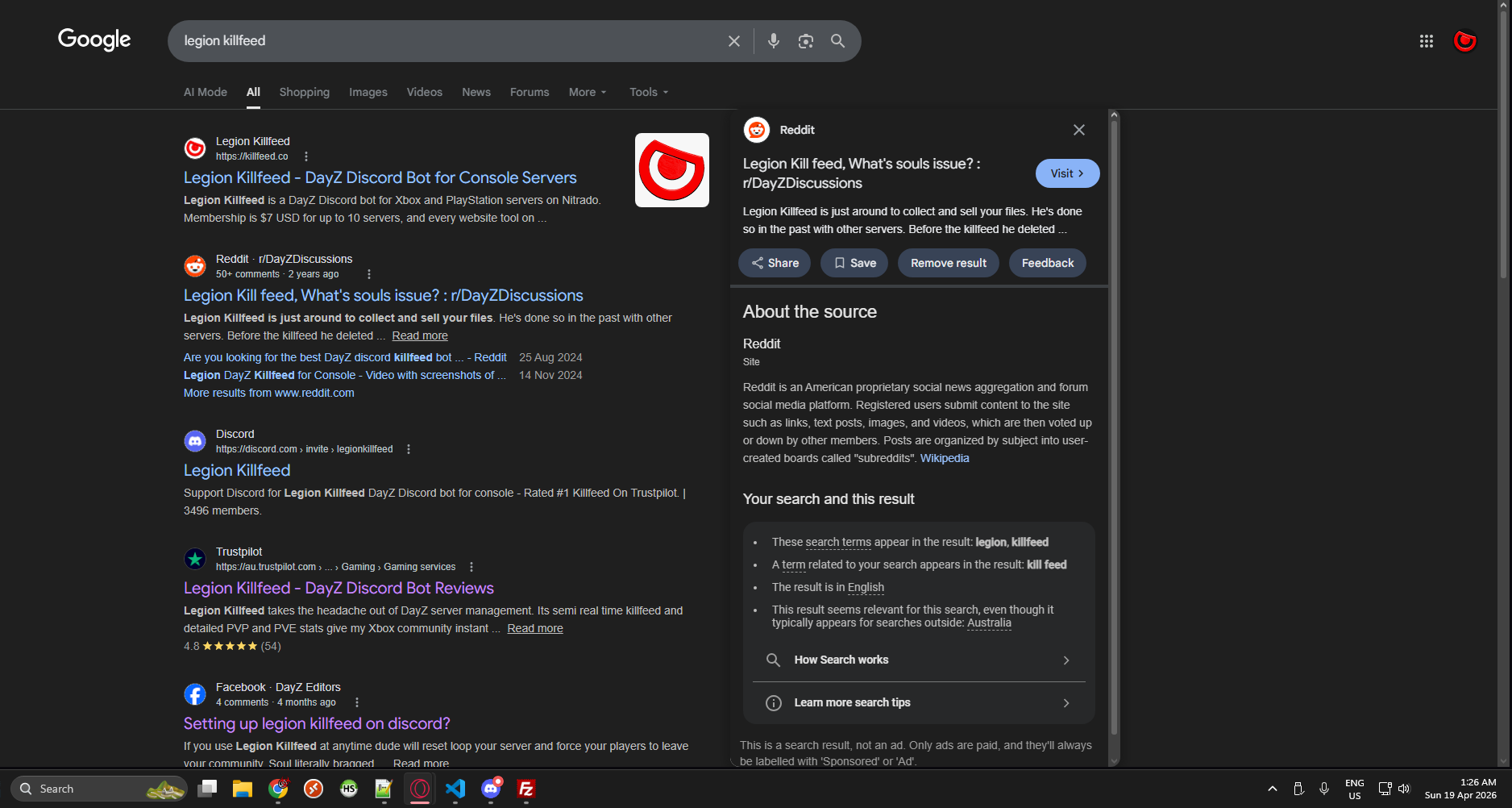The height and width of the screenshot is (808, 1512).
Task: Click More results from www.reddit.com
Action: click(269, 393)
